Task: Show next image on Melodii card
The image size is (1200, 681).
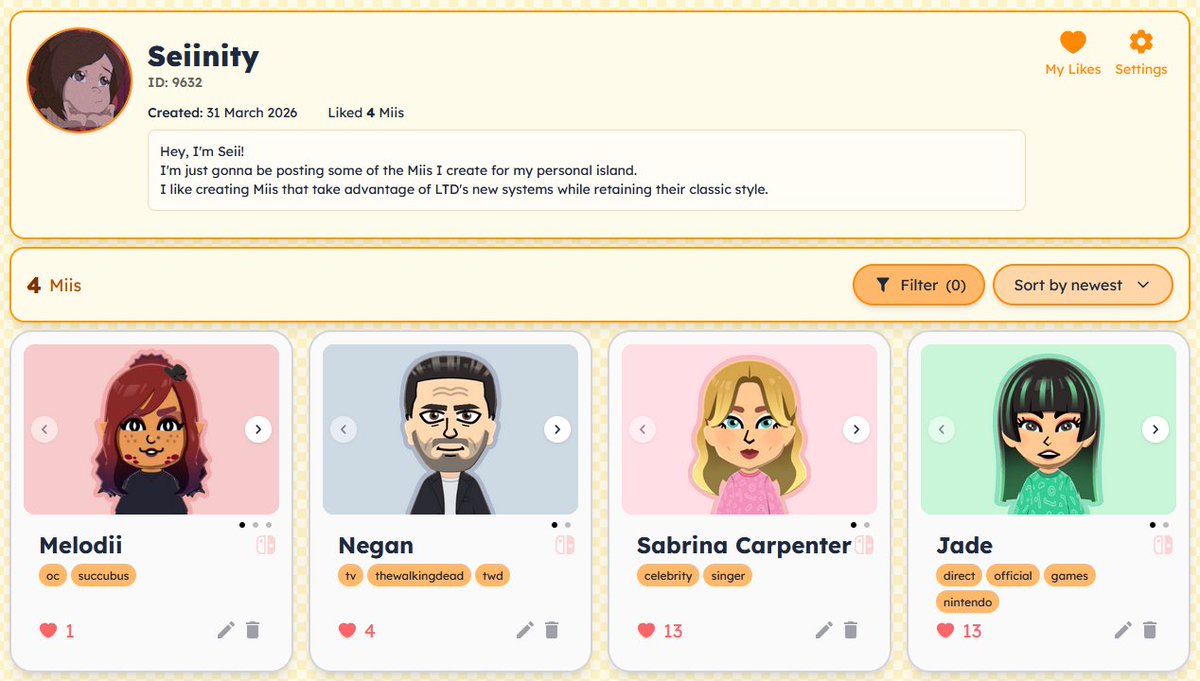Action: point(258,429)
